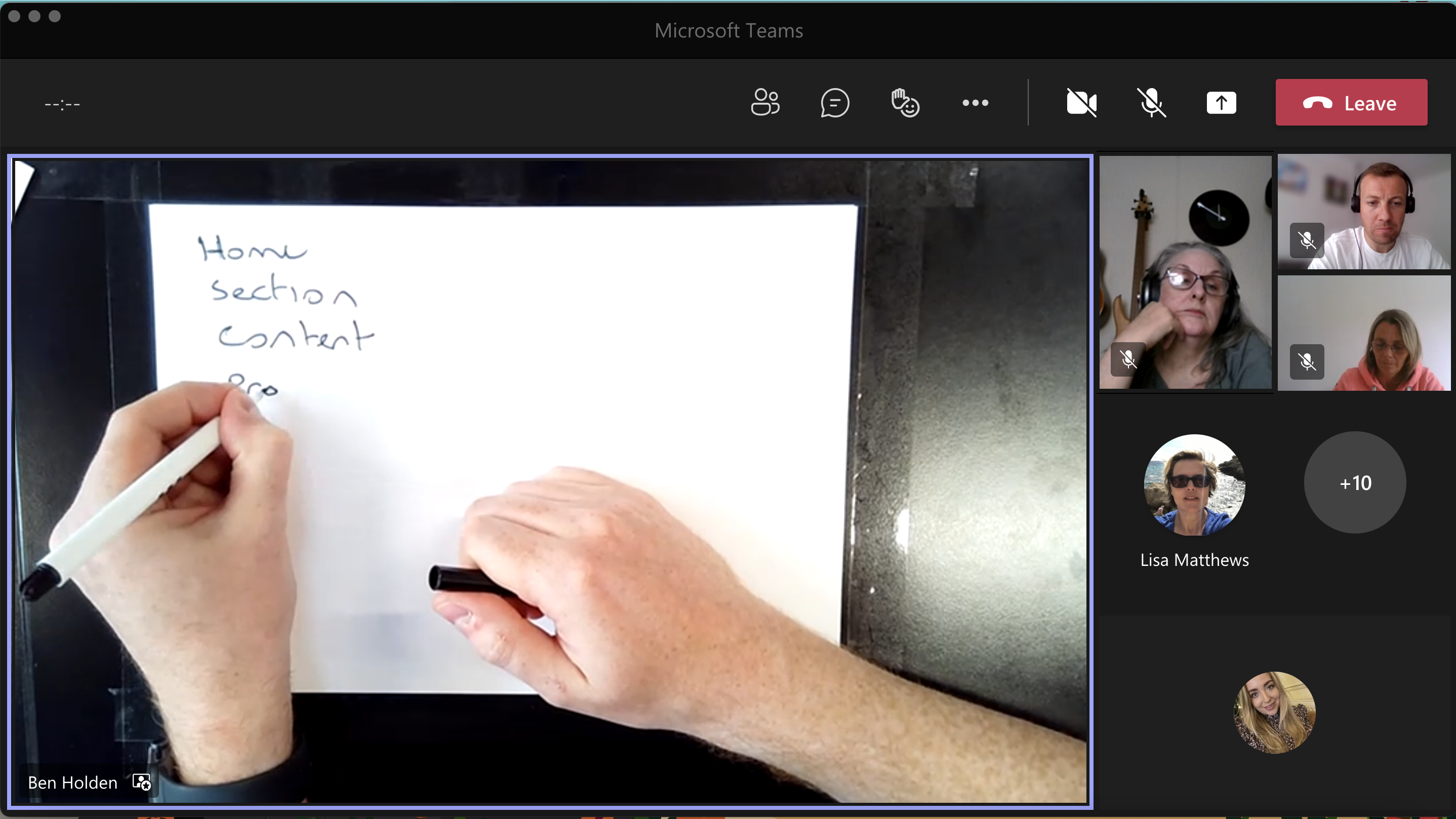Screen dimensions: 1456x819
Task: Raise your hand with the reactions icon
Action: point(905,103)
